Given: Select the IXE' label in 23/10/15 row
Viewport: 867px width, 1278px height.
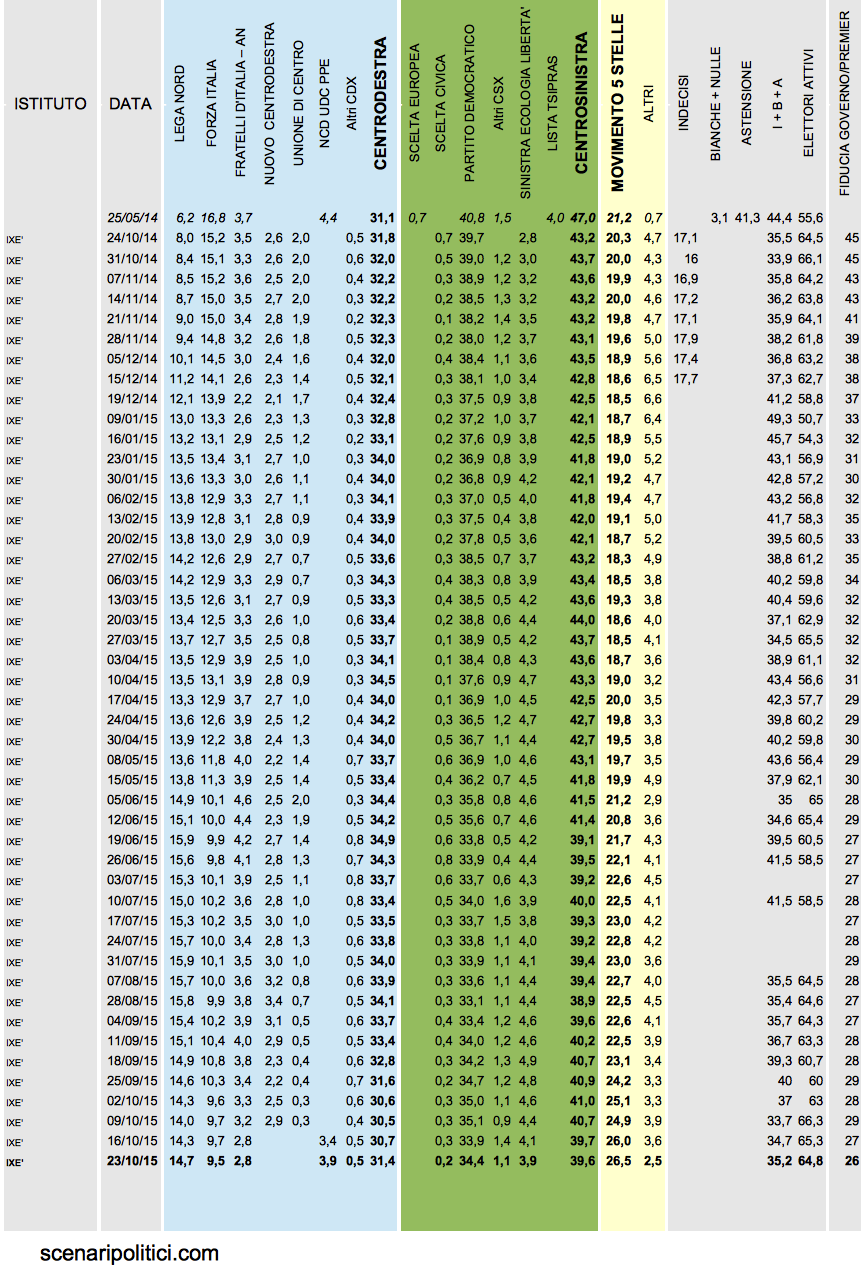Looking at the screenshot, I should click(x=13, y=1162).
